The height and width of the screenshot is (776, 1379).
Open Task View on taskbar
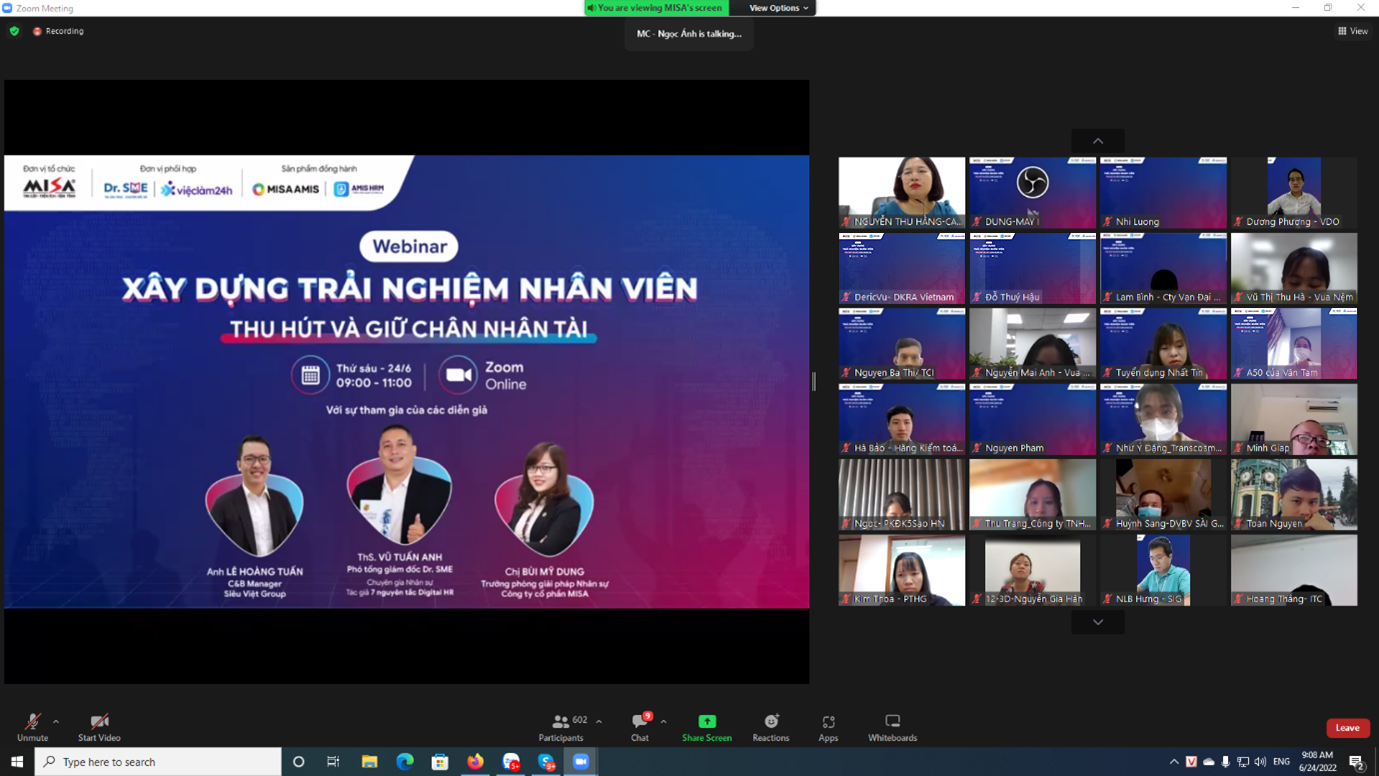pos(333,762)
